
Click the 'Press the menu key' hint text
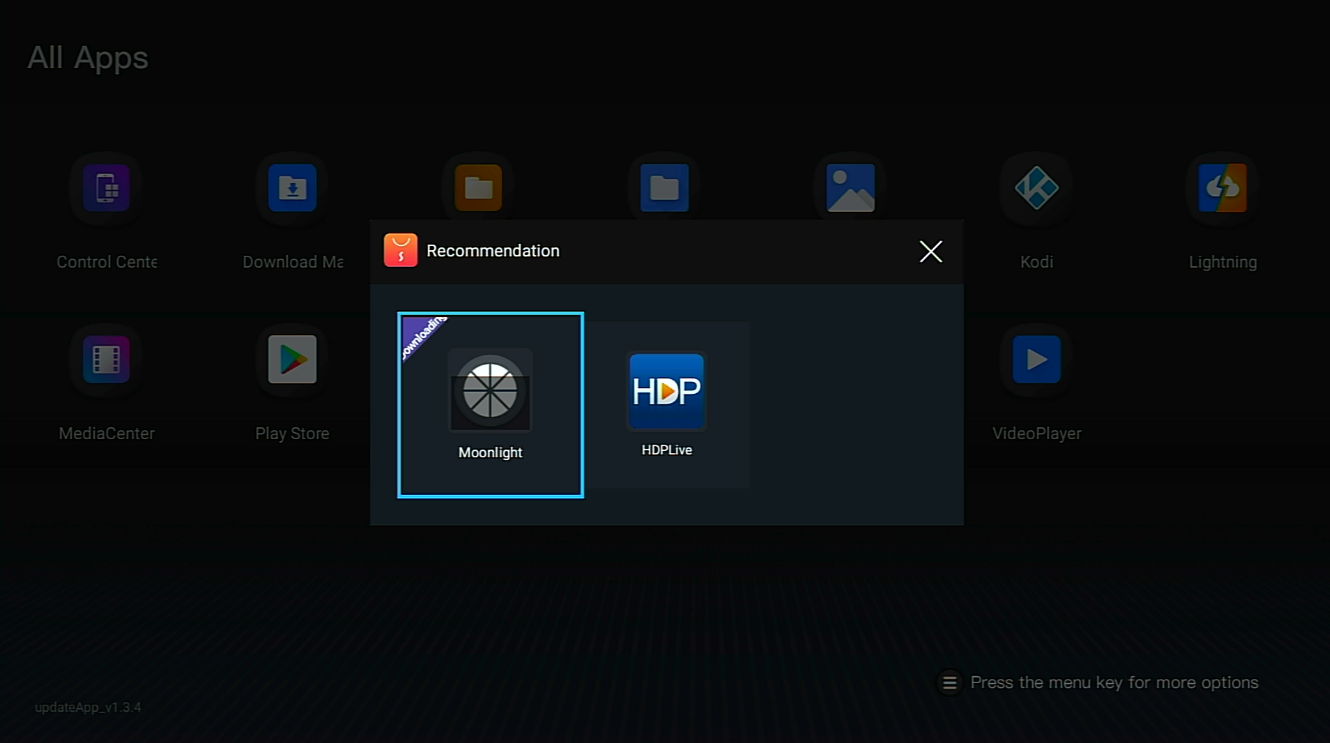1114,683
